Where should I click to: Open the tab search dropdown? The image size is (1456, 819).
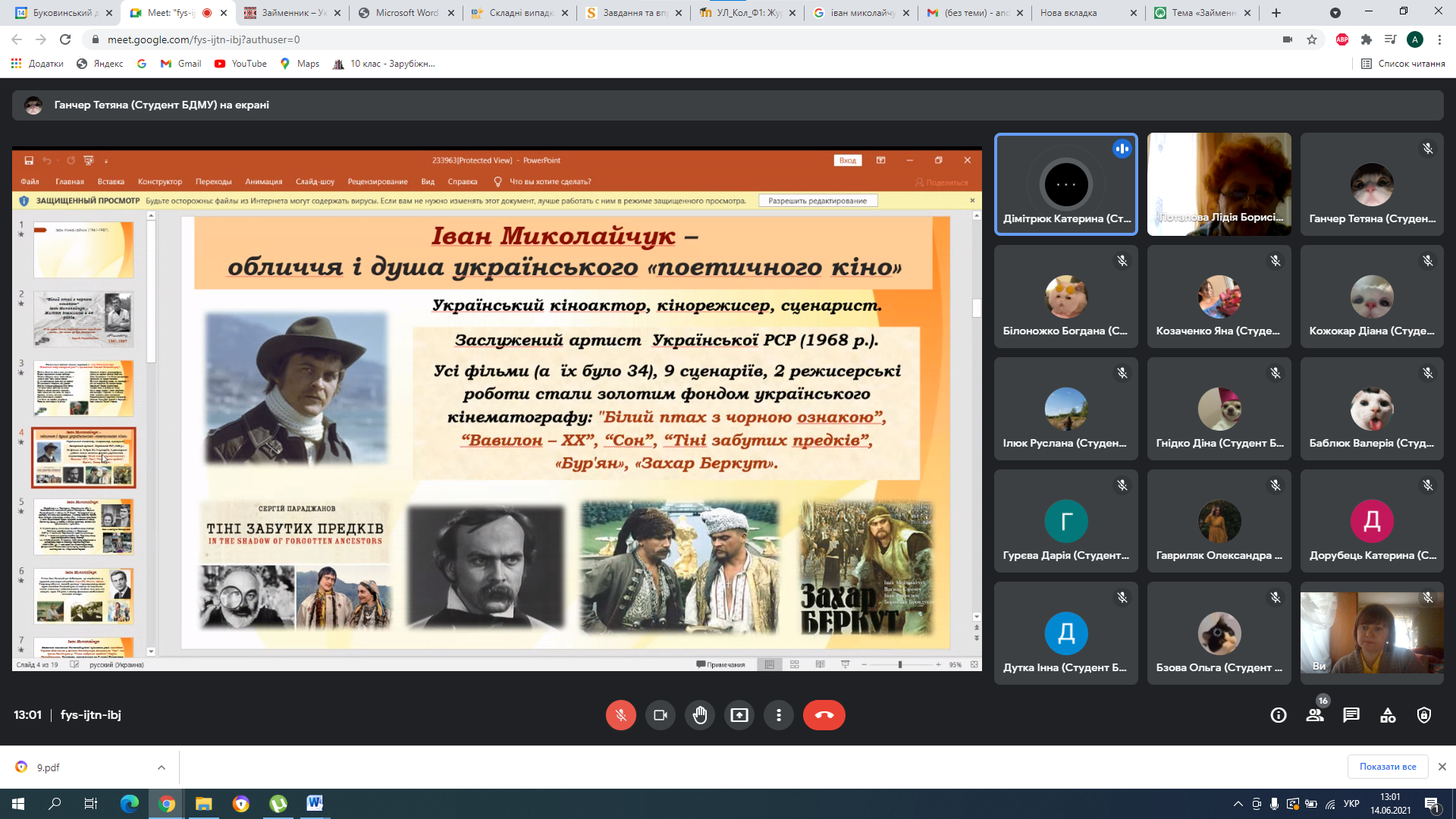[1335, 13]
